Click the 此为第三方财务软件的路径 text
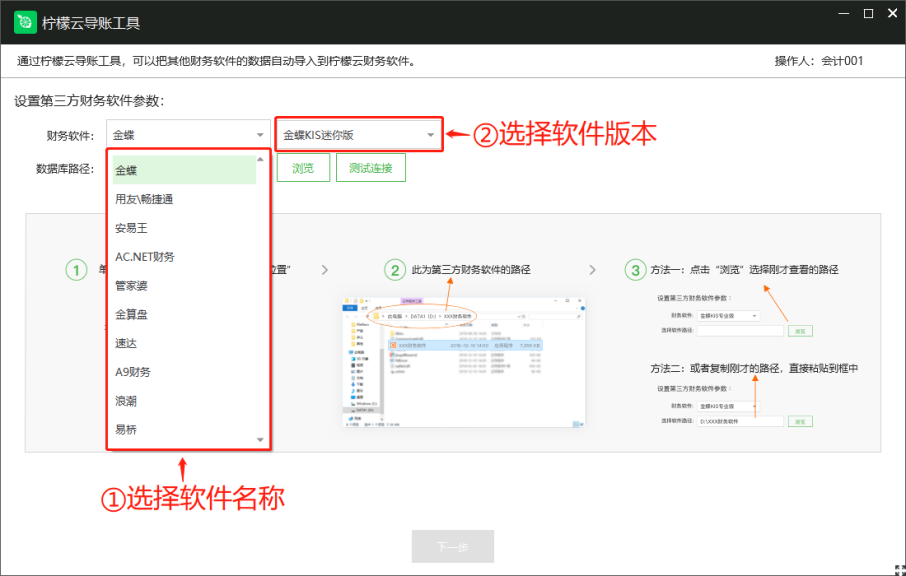Viewport: 906px width, 576px height. coord(471,270)
